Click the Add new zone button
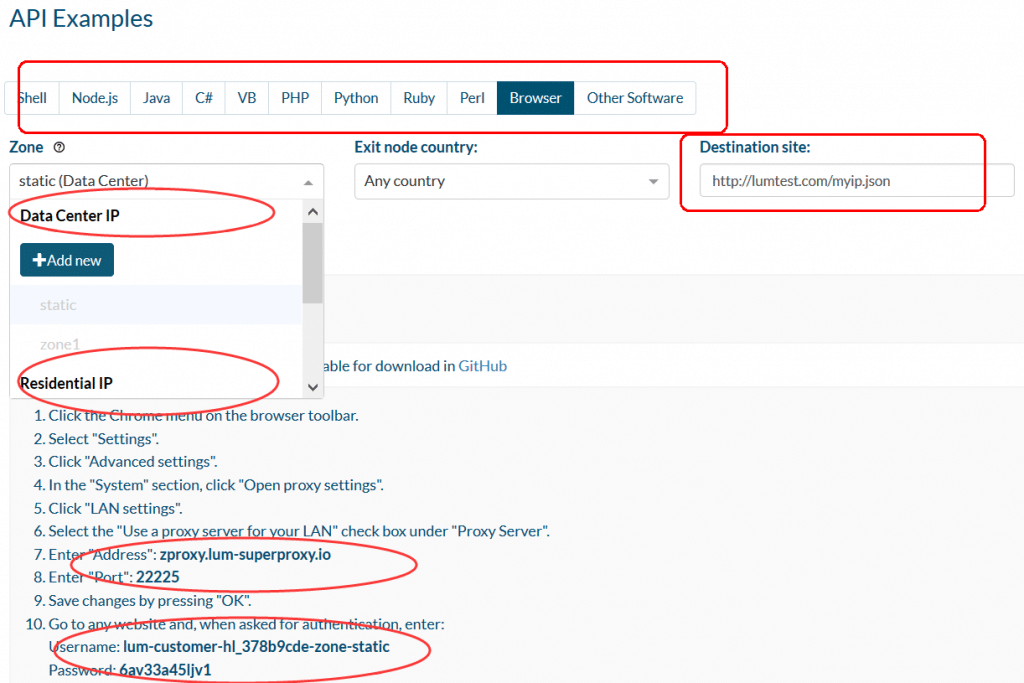This screenshot has width=1024, height=683. tap(67, 260)
